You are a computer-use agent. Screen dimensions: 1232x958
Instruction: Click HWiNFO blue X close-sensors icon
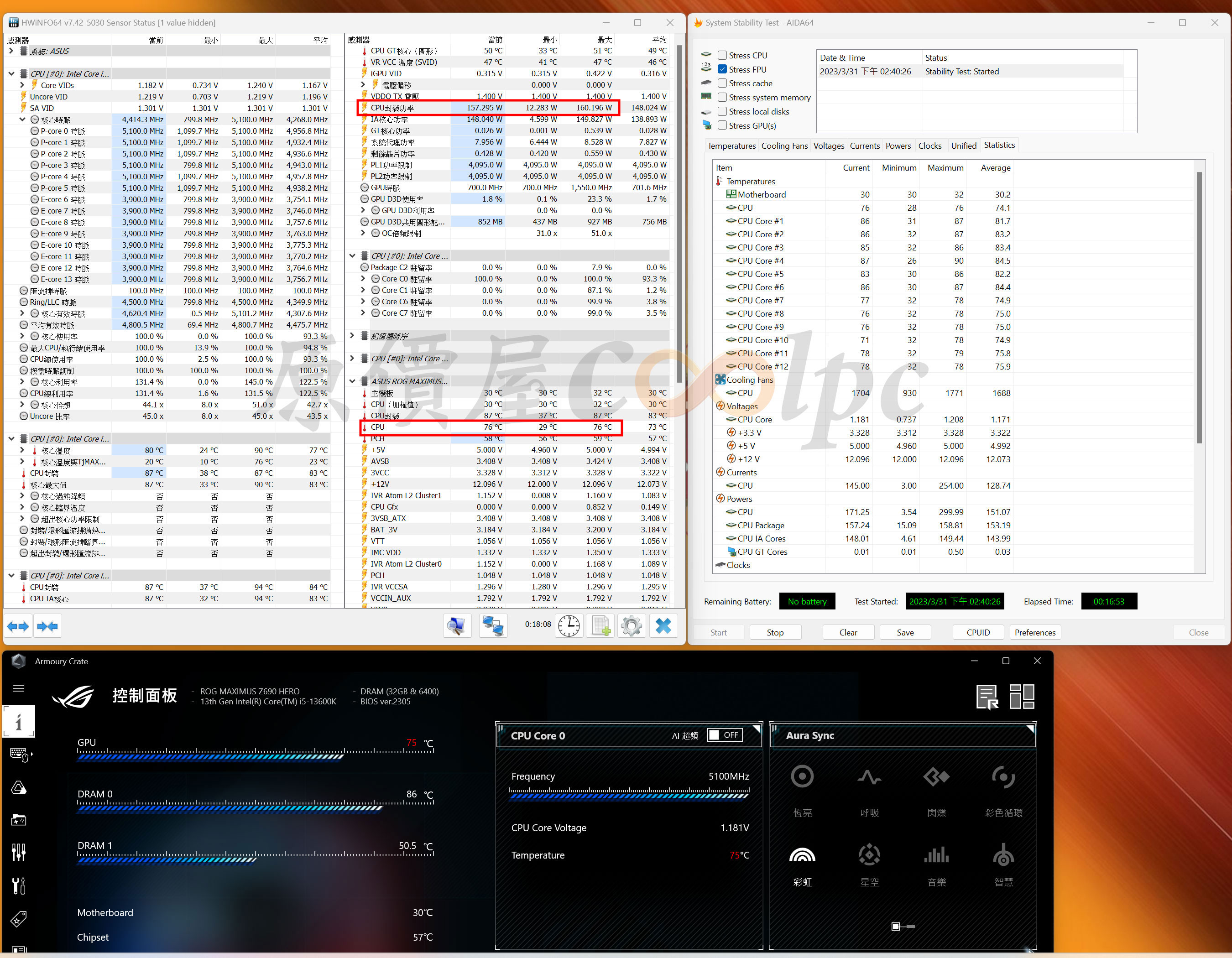pyautogui.click(x=663, y=626)
